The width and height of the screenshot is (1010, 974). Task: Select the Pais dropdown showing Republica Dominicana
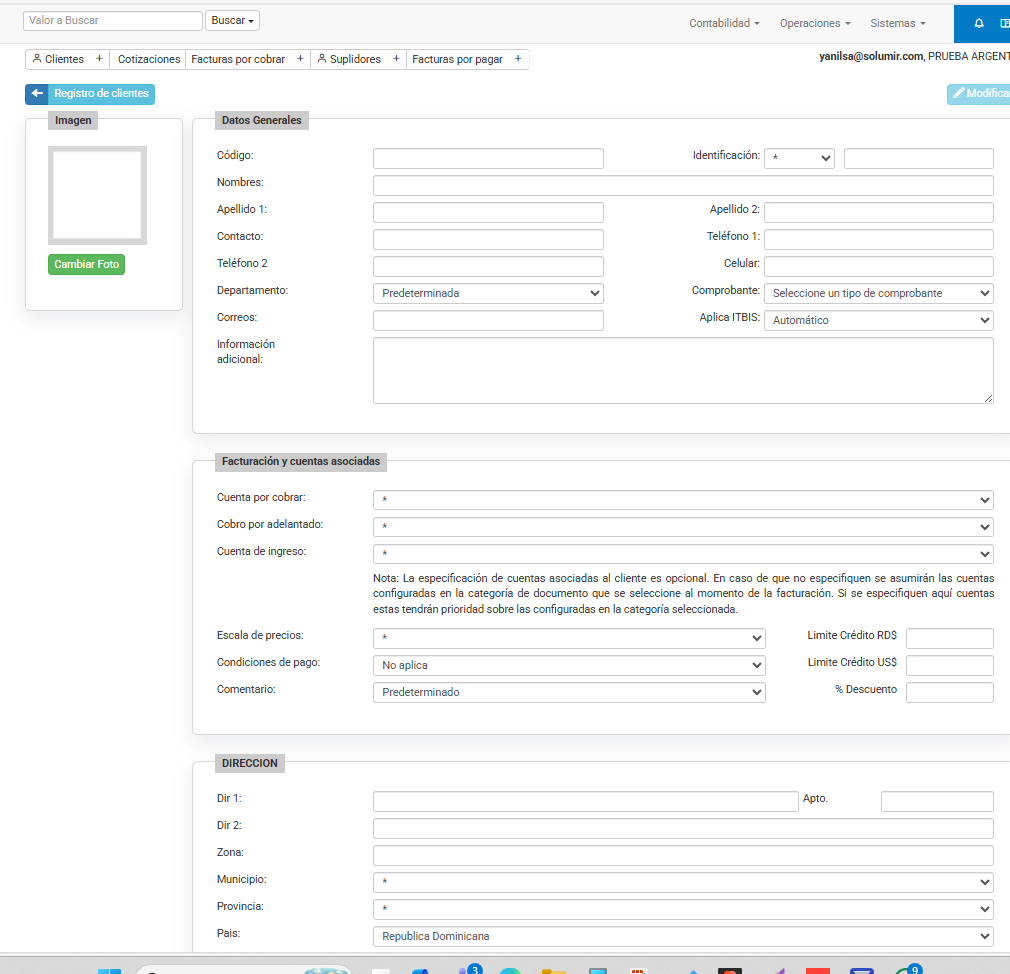[x=683, y=936]
